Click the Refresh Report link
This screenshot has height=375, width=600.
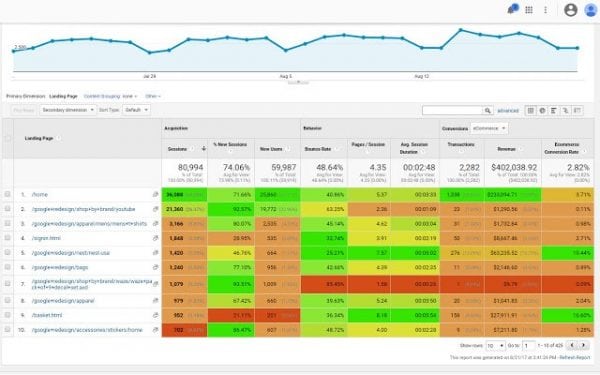pyautogui.click(x=575, y=357)
